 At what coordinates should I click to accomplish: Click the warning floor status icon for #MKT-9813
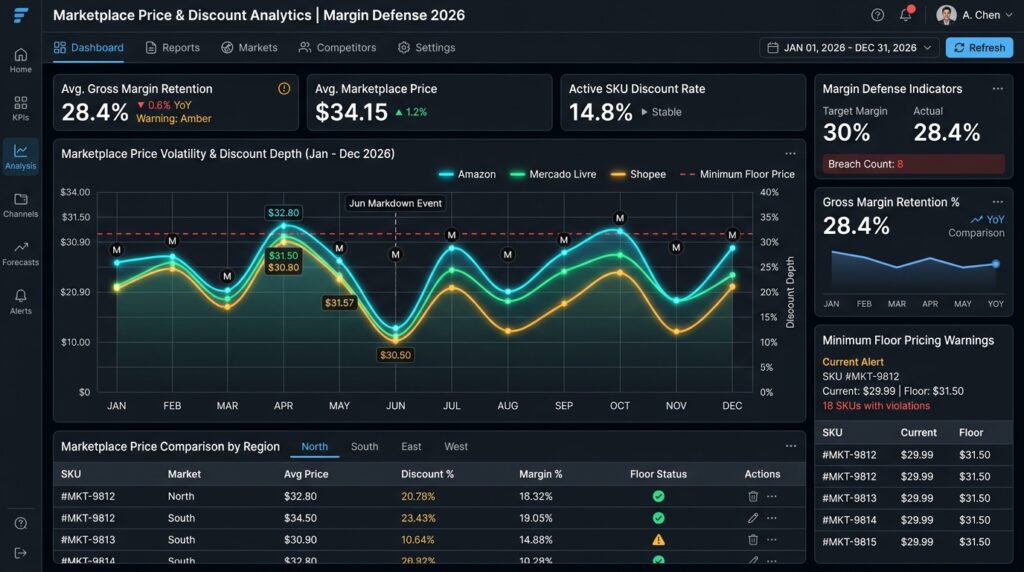[x=658, y=540]
